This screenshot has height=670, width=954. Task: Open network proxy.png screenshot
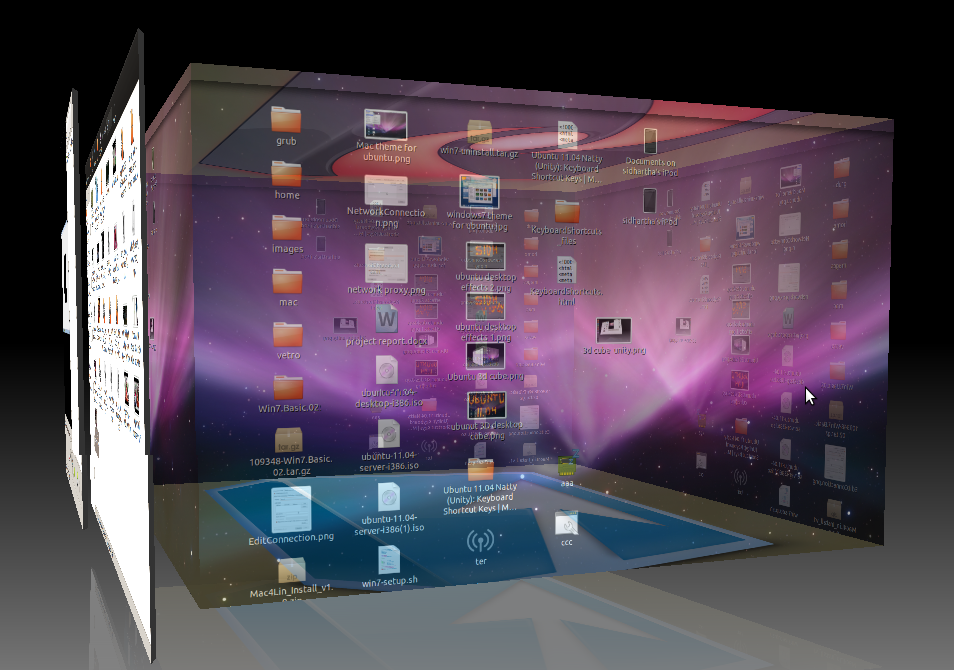coord(386,263)
